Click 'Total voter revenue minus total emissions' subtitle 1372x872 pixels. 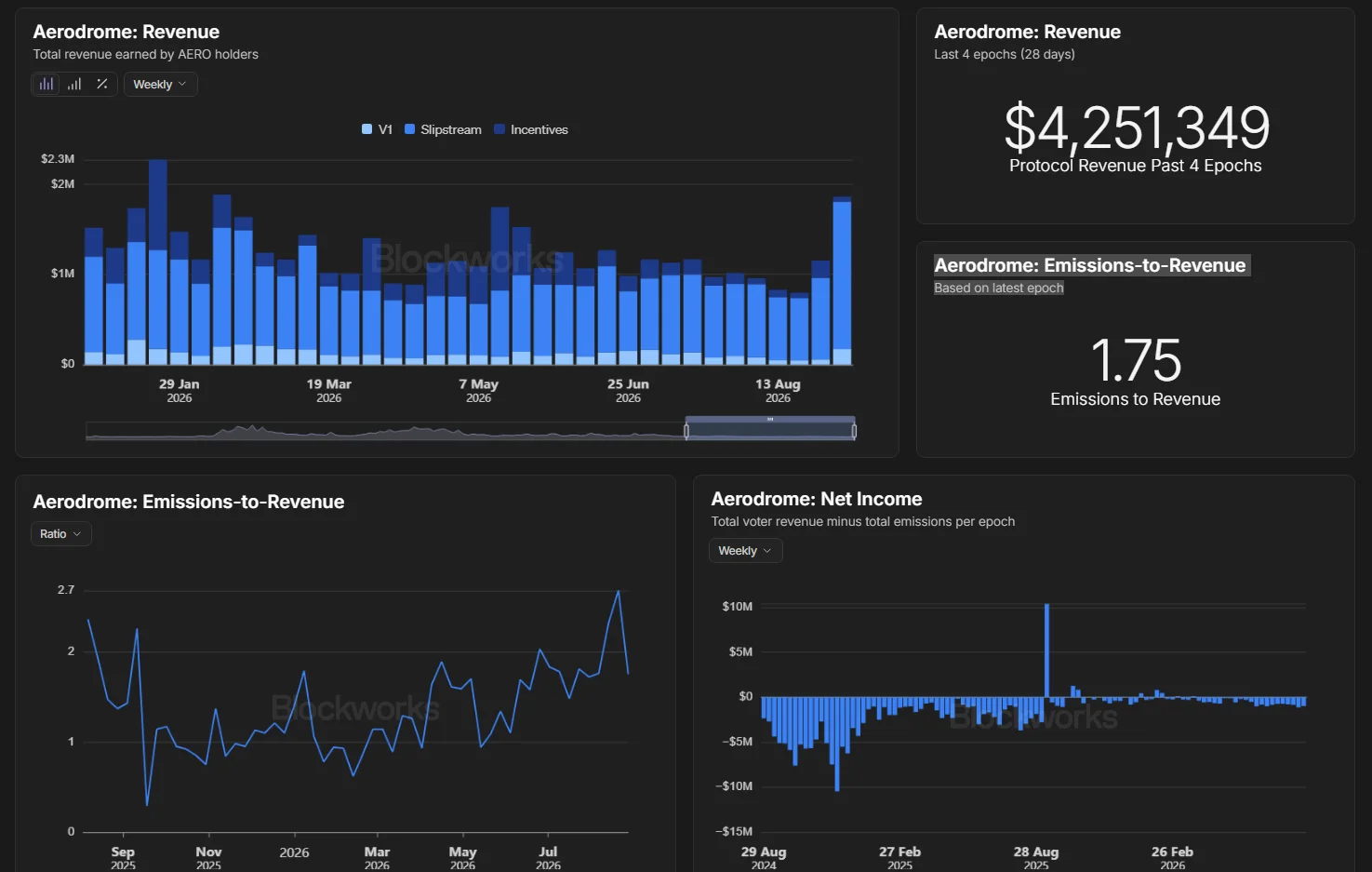pyautogui.click(x=863, y=521)
